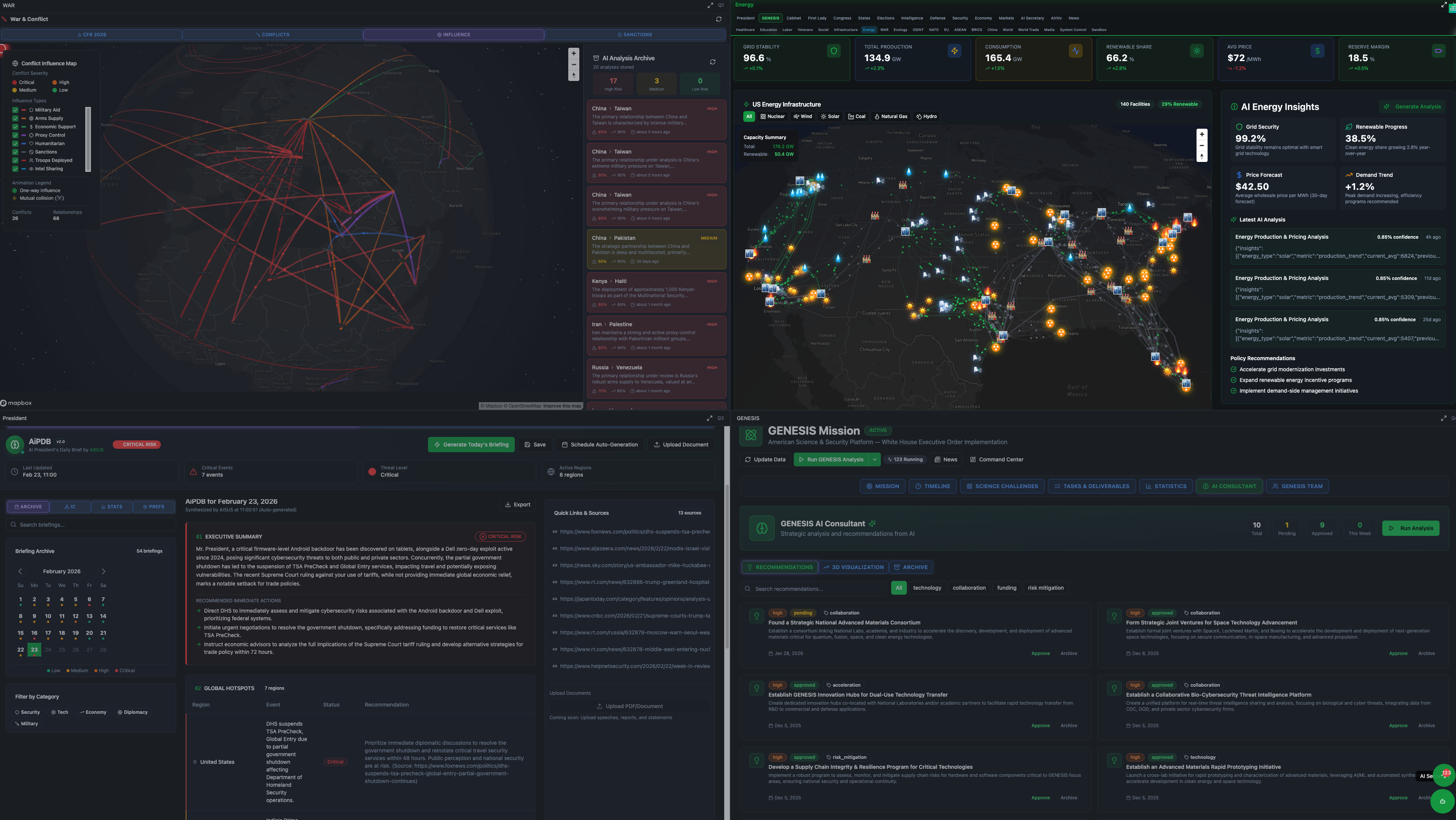Viewport: 1456px width, 820px height.
Task: Expand the WAR panel to fullscreen
Action: [x=710, y=6]
